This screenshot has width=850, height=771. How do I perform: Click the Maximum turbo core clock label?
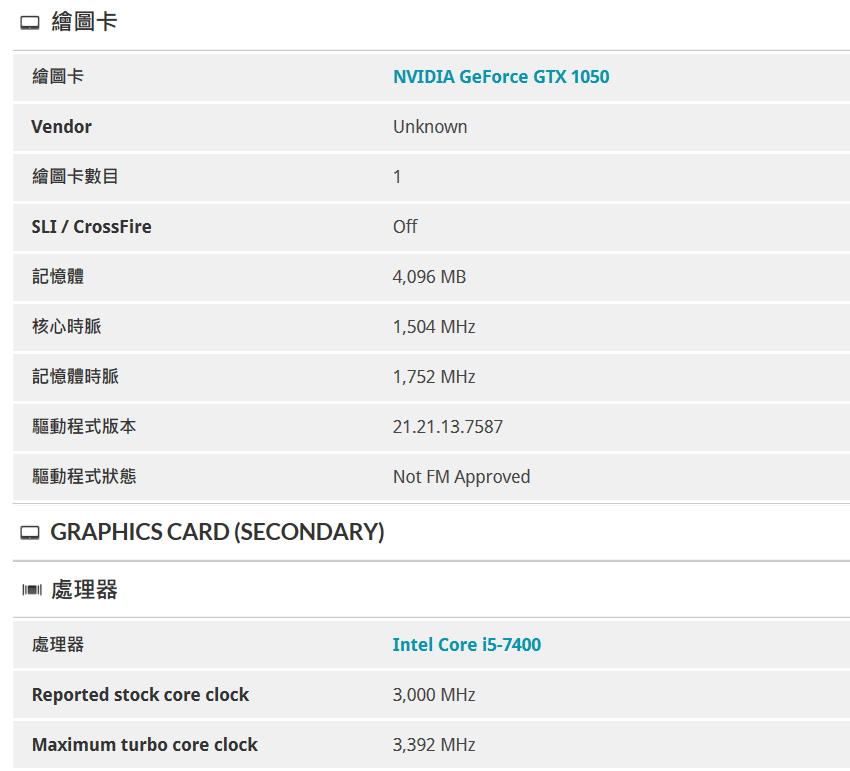pyautogui.click(x=145, y=745)
